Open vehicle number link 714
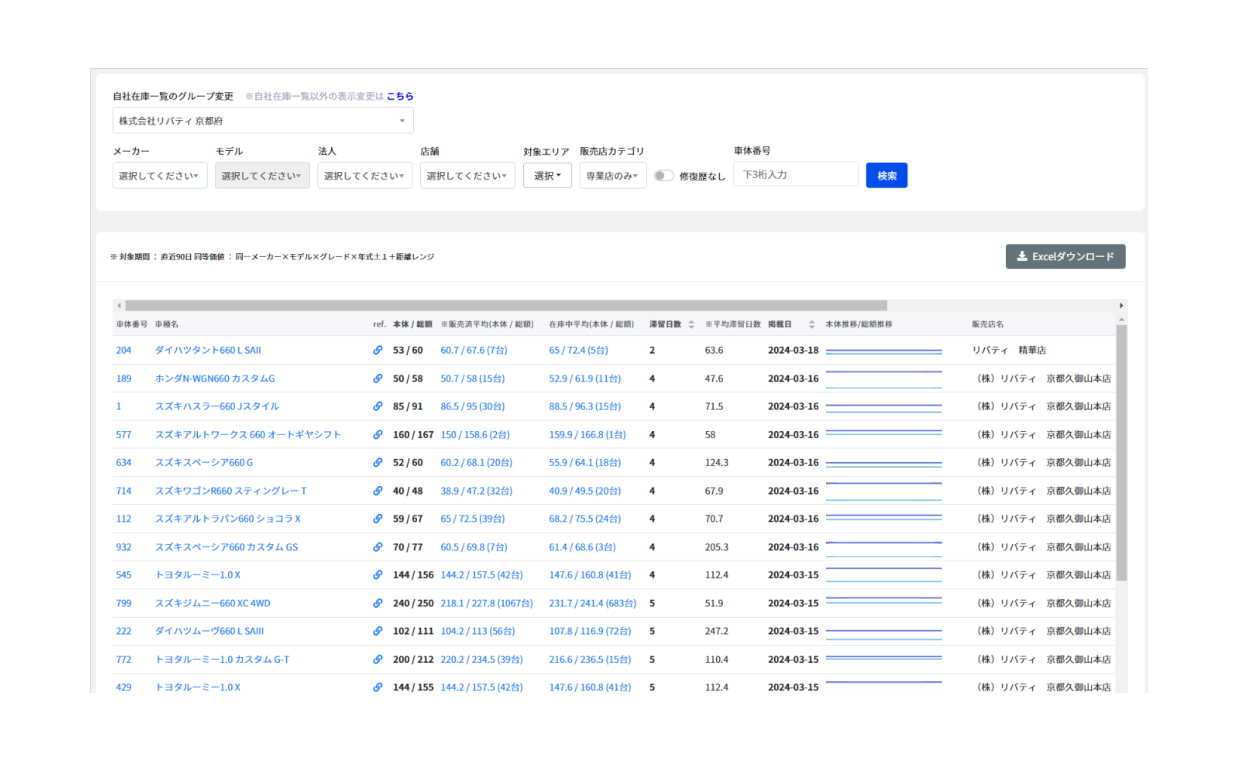This screenshot has width=1240, height=760. tap(124, 491)
